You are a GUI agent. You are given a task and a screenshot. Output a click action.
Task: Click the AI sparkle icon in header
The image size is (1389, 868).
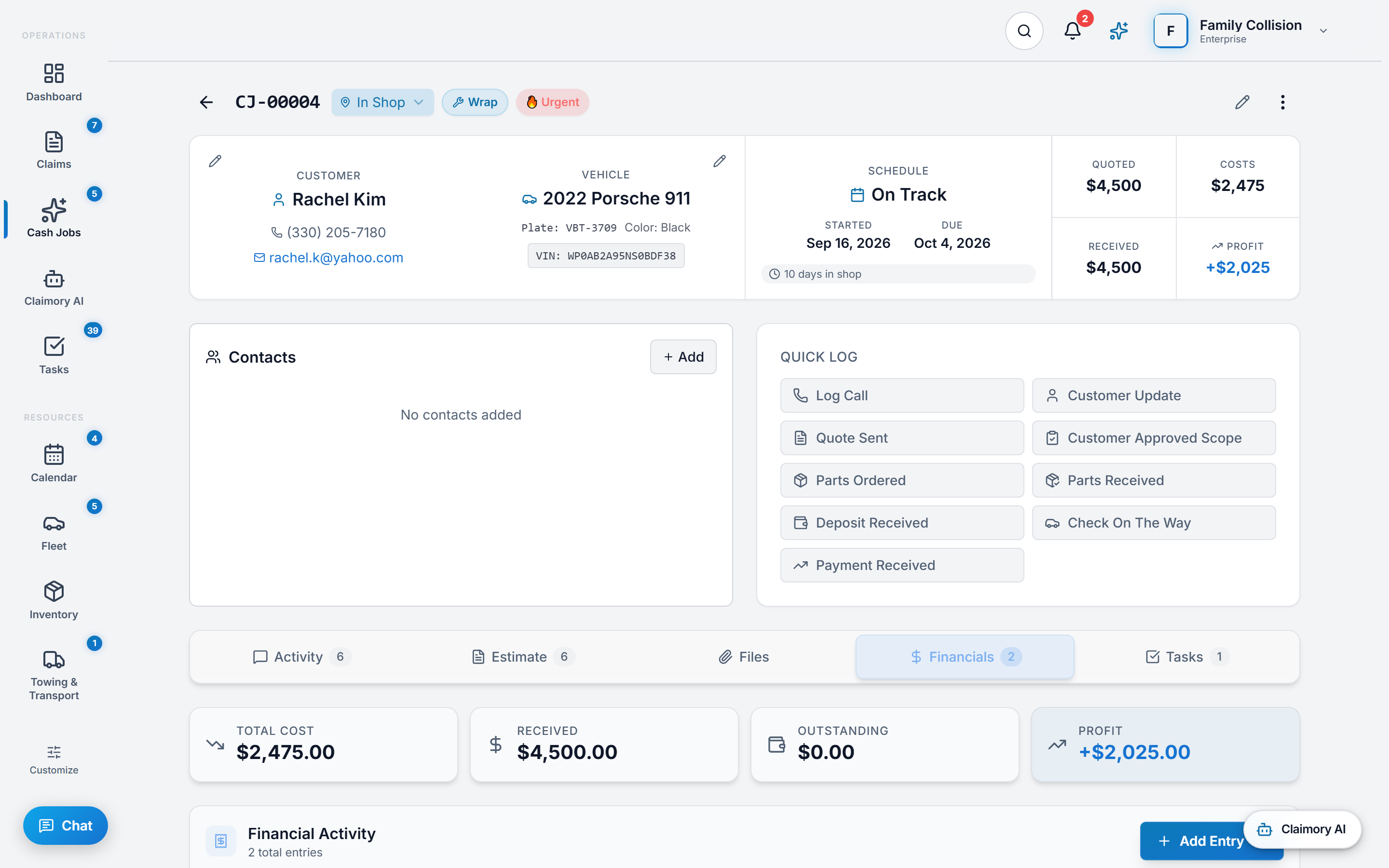(1118, 31)
